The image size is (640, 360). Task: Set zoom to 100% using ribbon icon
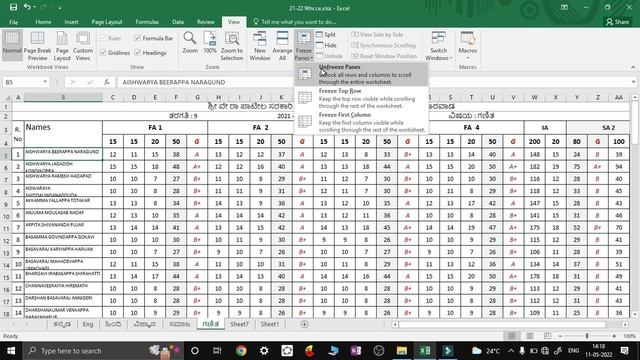(210, 42)
